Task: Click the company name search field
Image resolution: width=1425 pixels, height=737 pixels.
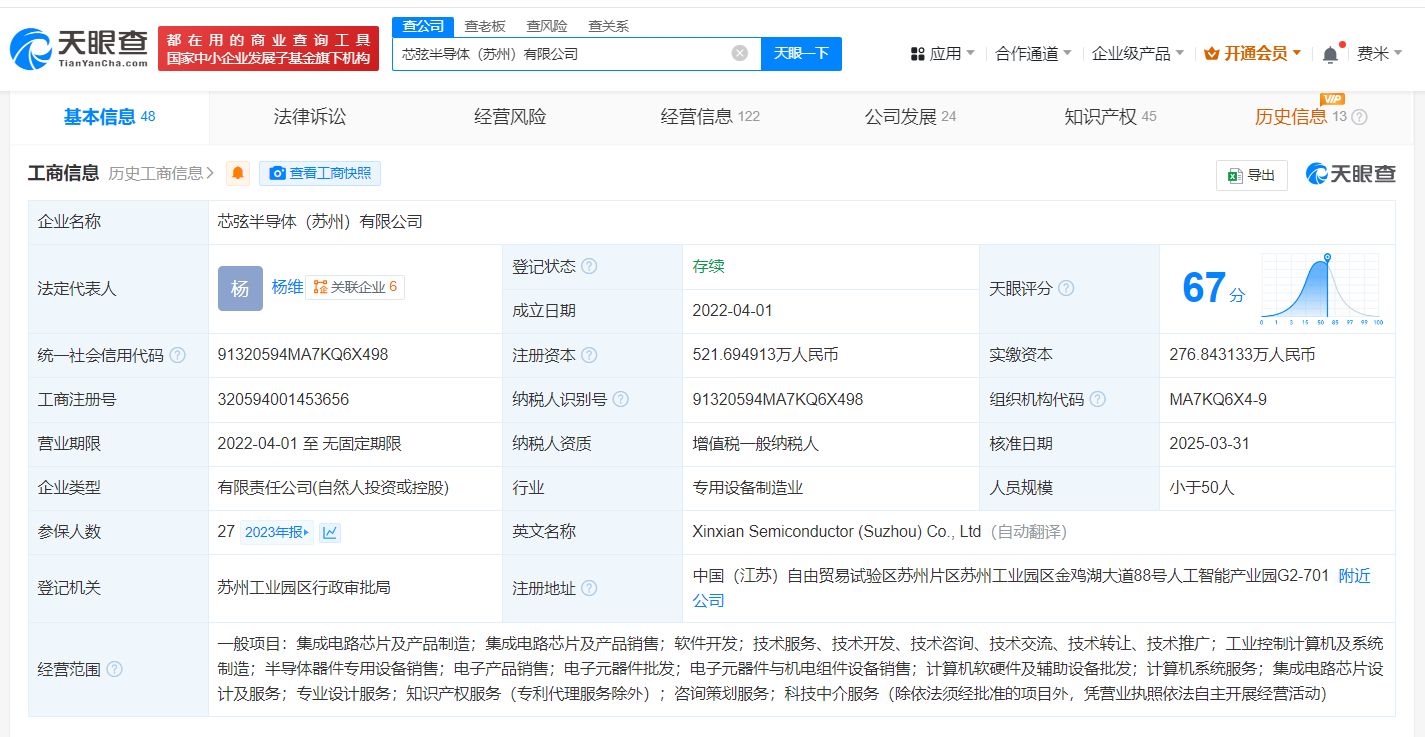Action: [x=560, y=54]
